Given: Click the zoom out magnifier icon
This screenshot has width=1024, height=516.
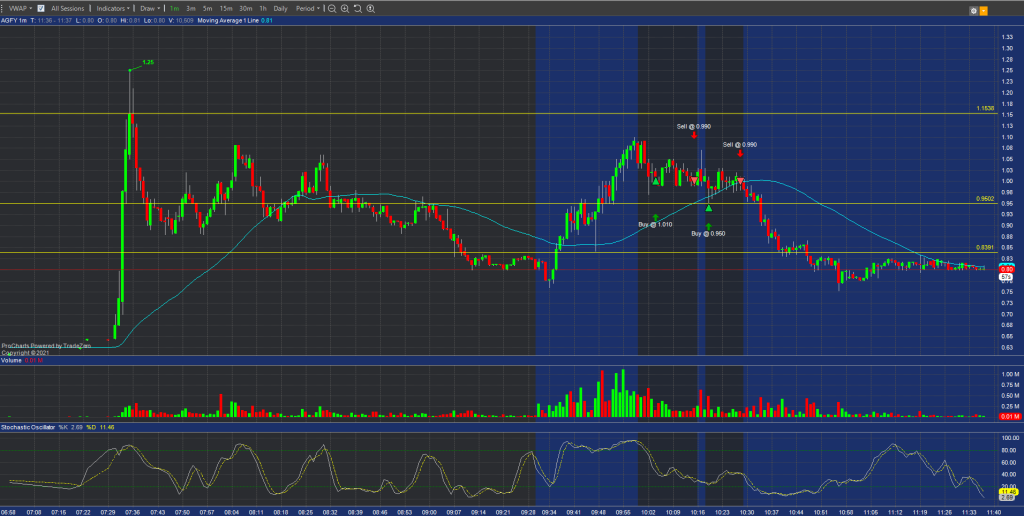Looking at the screenshot, I should [x=332, y=8].
